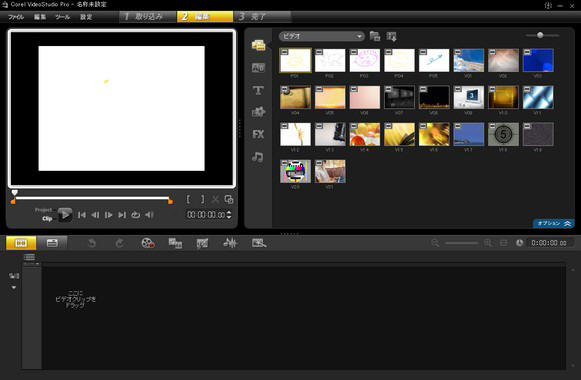Click the preview timecode field
The height and width of the screenshot is (380, 581).
click(206, 214)
